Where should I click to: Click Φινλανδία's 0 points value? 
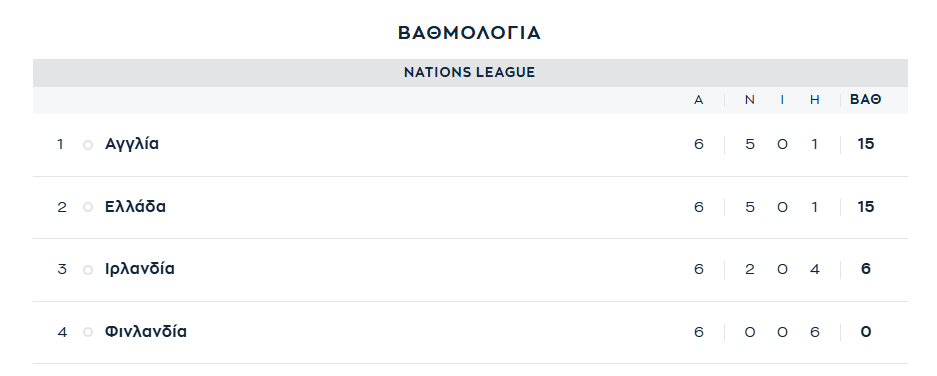865,332
